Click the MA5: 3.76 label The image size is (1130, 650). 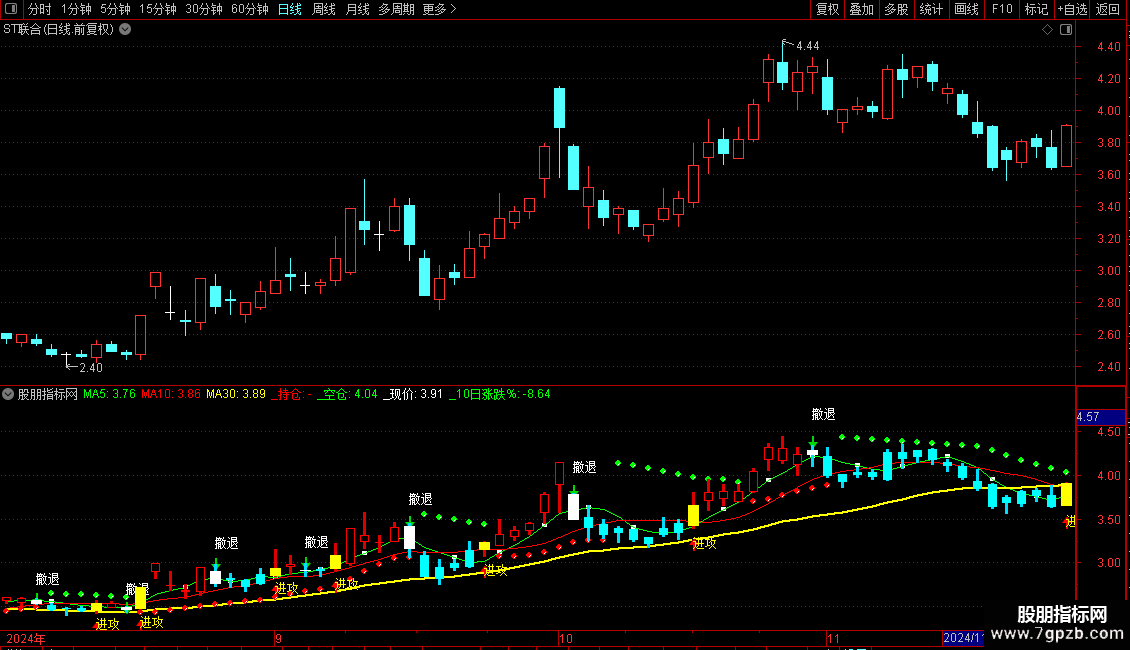[109, 394]
